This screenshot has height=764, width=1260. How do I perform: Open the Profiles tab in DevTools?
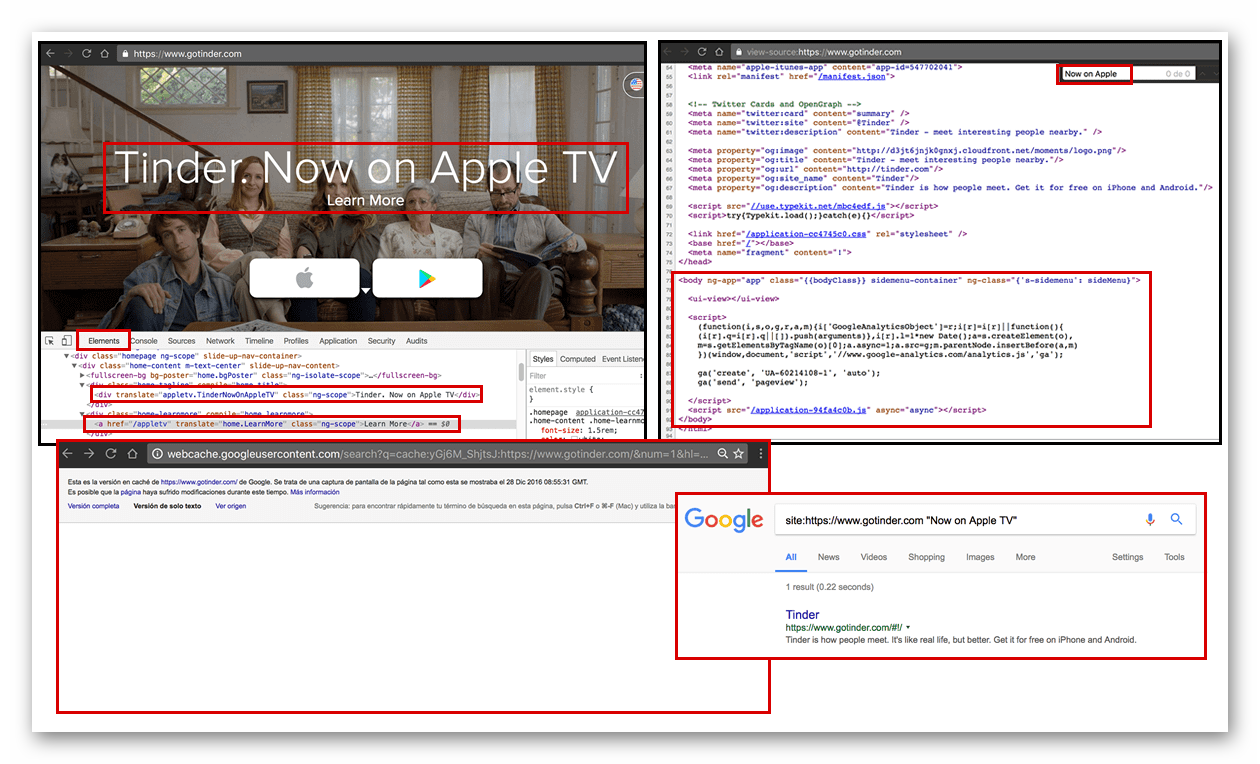pos(296,341)
